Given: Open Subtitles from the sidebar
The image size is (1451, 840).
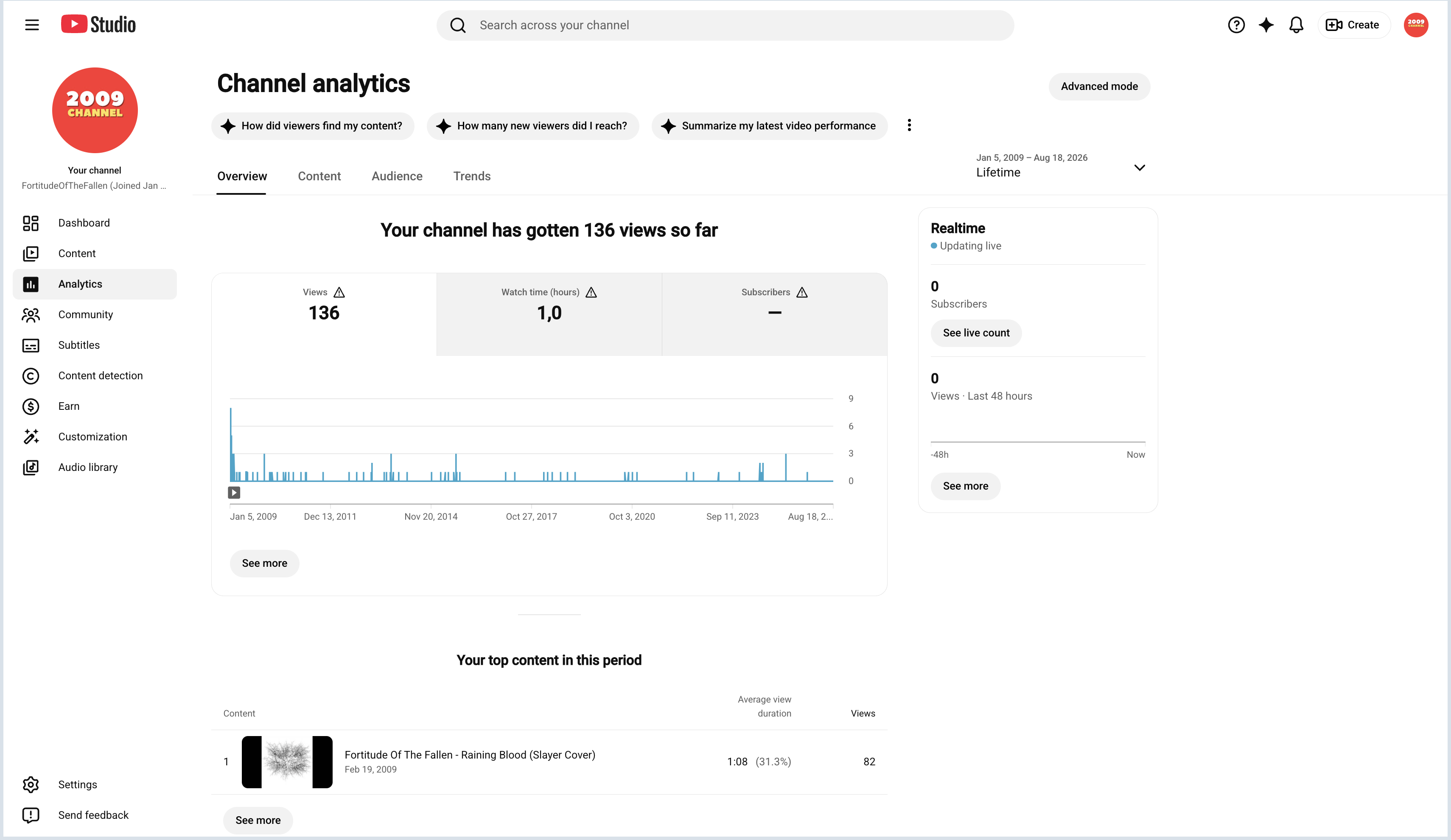Looking at the screenshot, I should (95, 345).
